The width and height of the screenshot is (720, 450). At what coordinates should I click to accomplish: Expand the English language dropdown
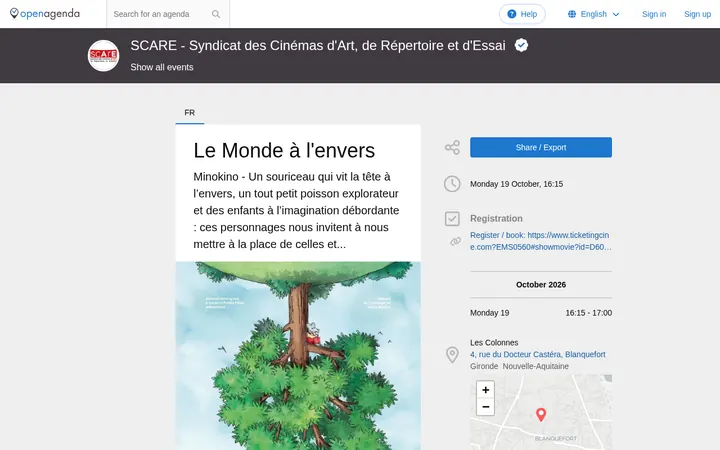pos(594,14)
